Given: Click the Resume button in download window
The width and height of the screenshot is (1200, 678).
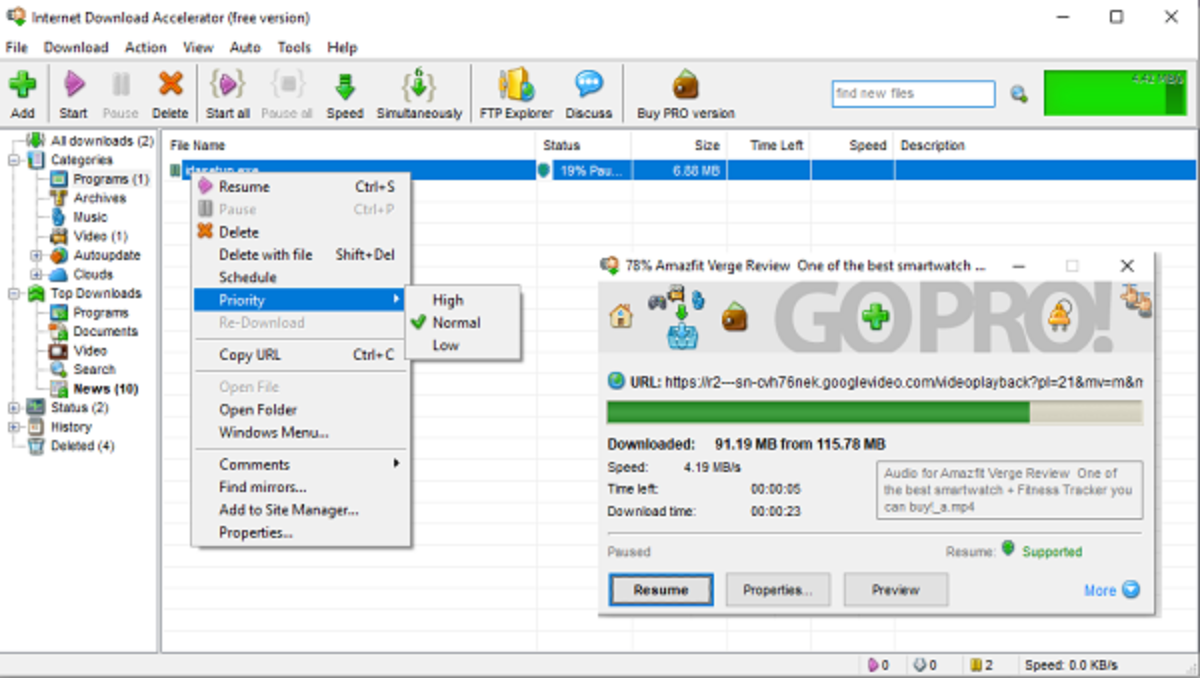Looking at the screenshot, I should point(661,590).
